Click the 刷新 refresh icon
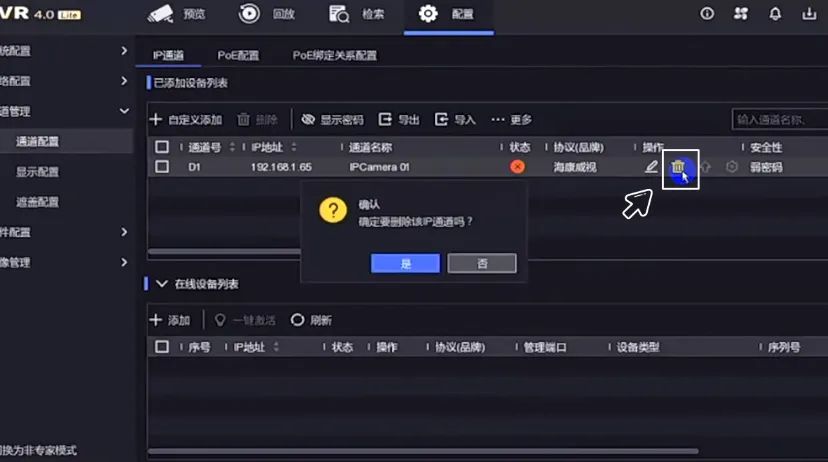Viewport: 828px width, 462px height. click(x=297, y=320)
